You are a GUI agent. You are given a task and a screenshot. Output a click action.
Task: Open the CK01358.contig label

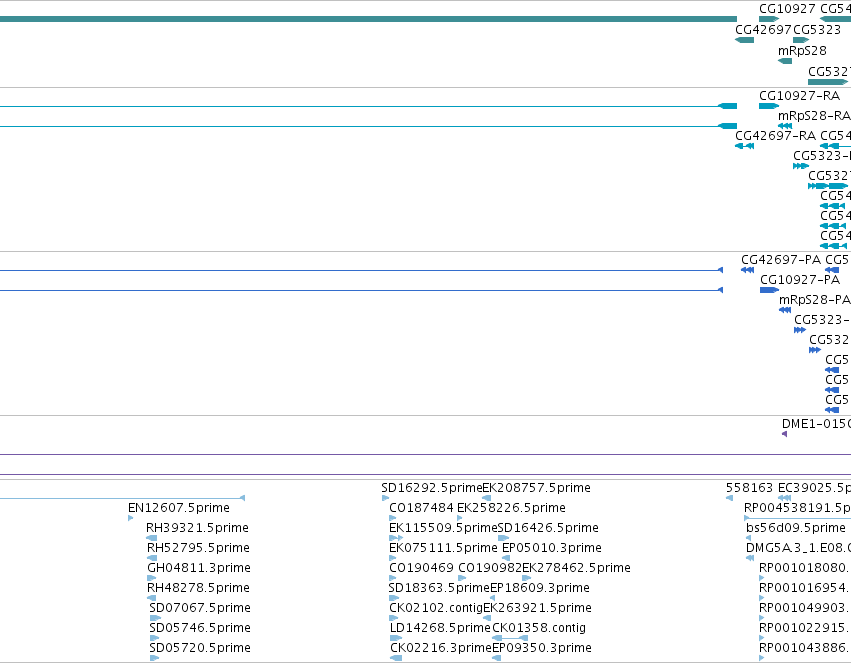pos(539,628)
